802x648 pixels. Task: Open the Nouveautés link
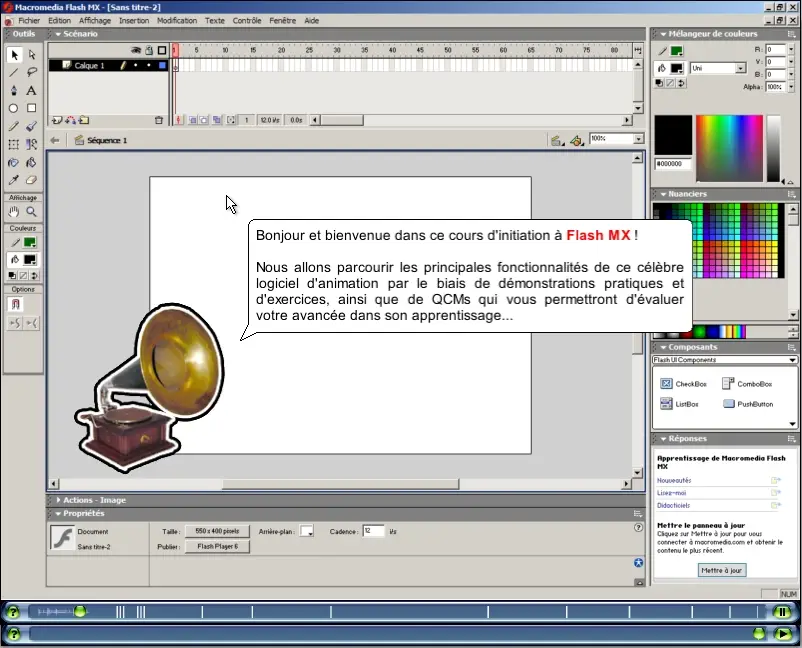pyautogui.click(x=674, y=481)
